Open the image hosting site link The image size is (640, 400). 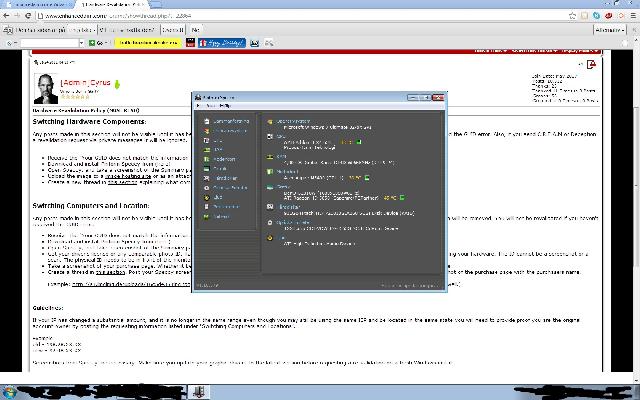tap(128, 176)
